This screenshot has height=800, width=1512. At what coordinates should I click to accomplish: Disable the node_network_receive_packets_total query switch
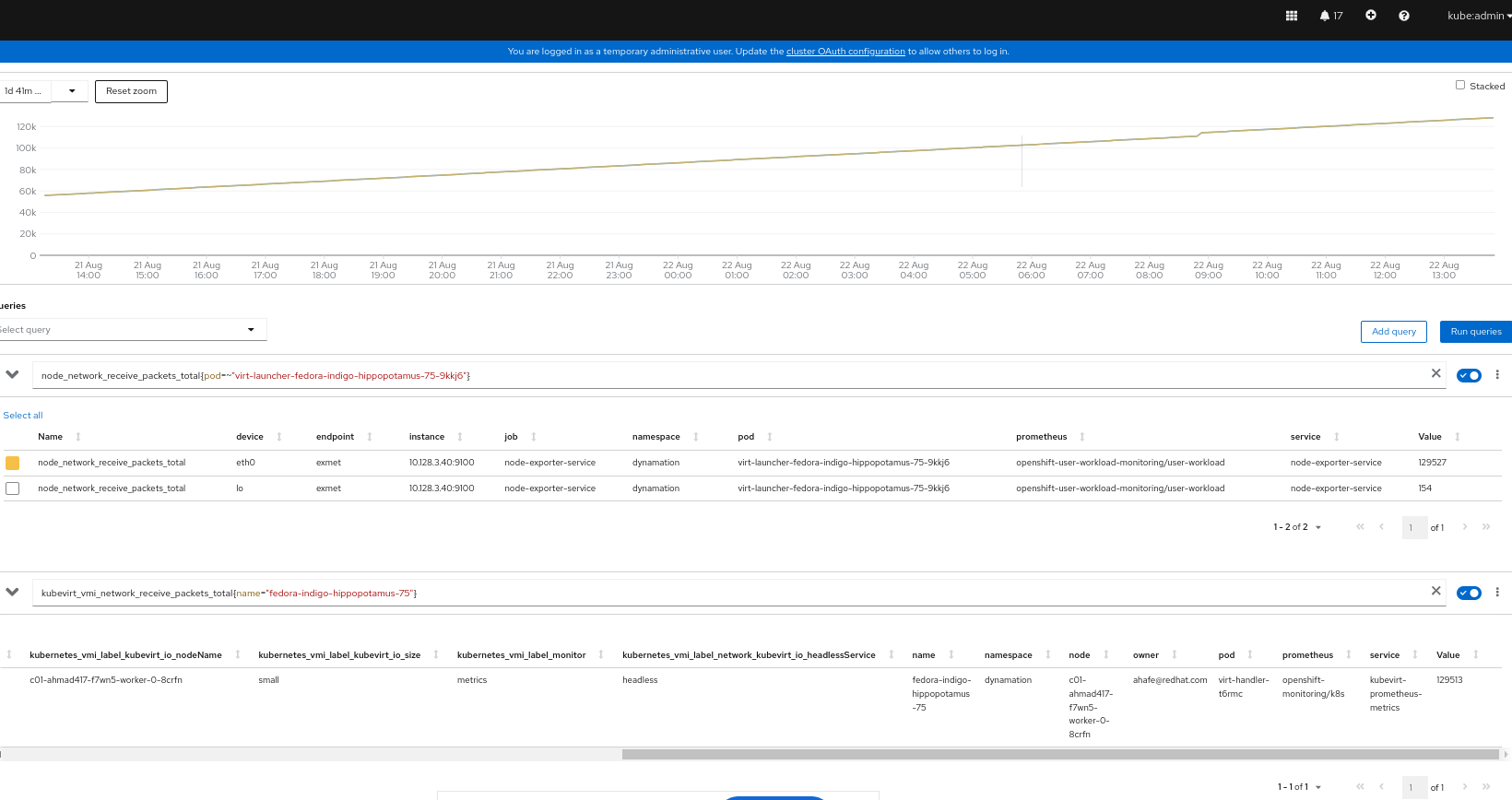click(1469, 375)
